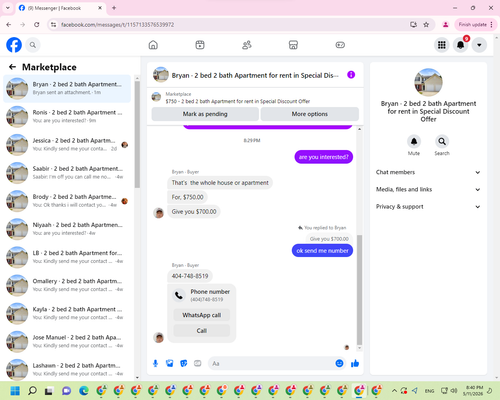Reload the page in browser
The width and height of the screenshot is (500, 400).
pyautogui.click(x=37, y=25)
